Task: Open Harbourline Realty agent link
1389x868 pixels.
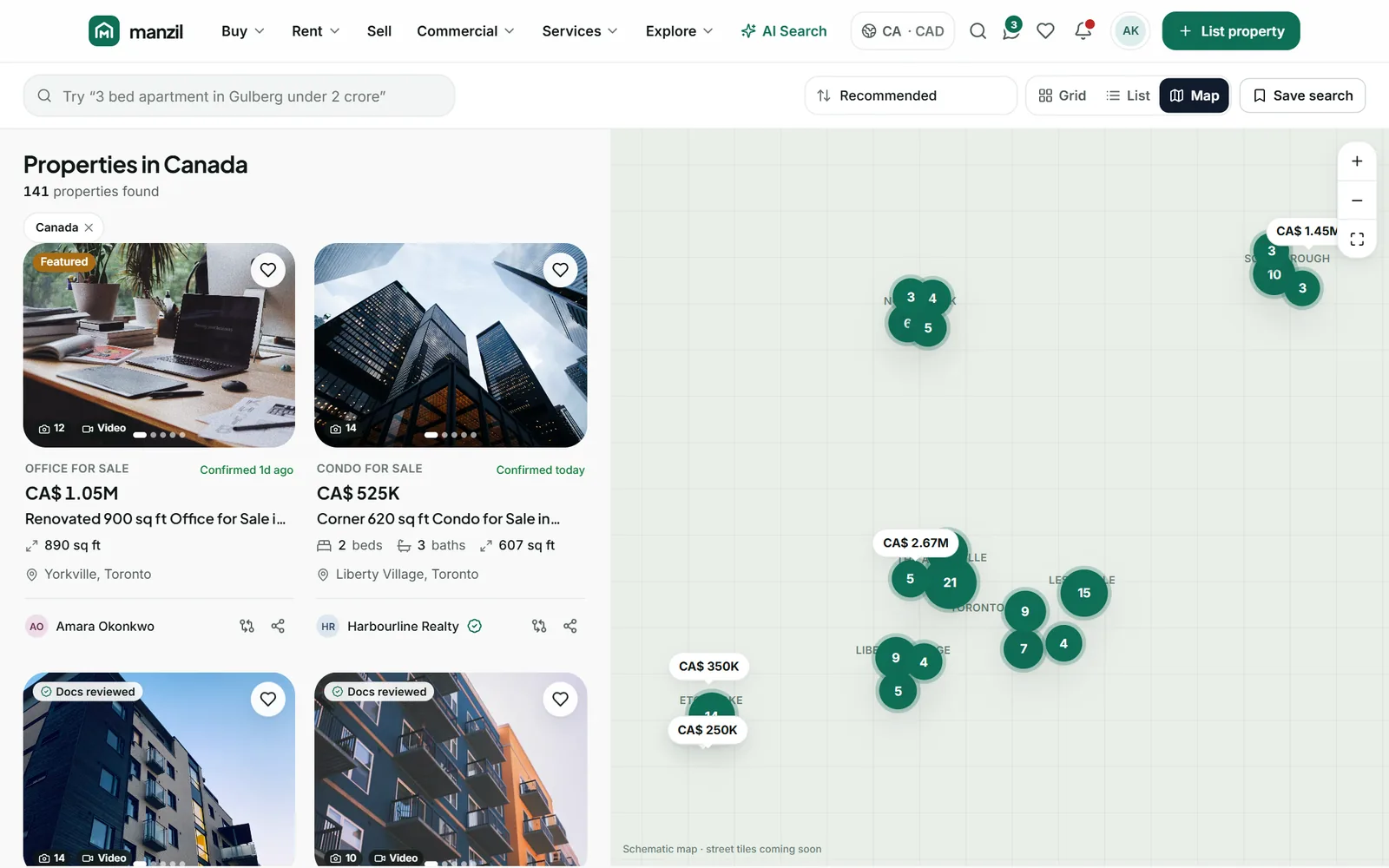Action: point(399,626)
